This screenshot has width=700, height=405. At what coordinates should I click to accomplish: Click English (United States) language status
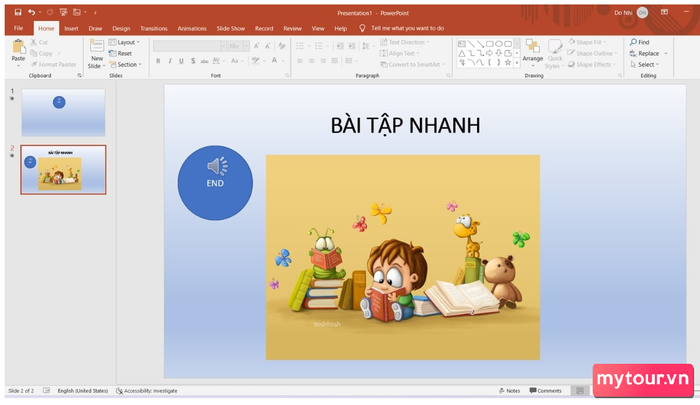pyautogui.click(x=83, y=391)
